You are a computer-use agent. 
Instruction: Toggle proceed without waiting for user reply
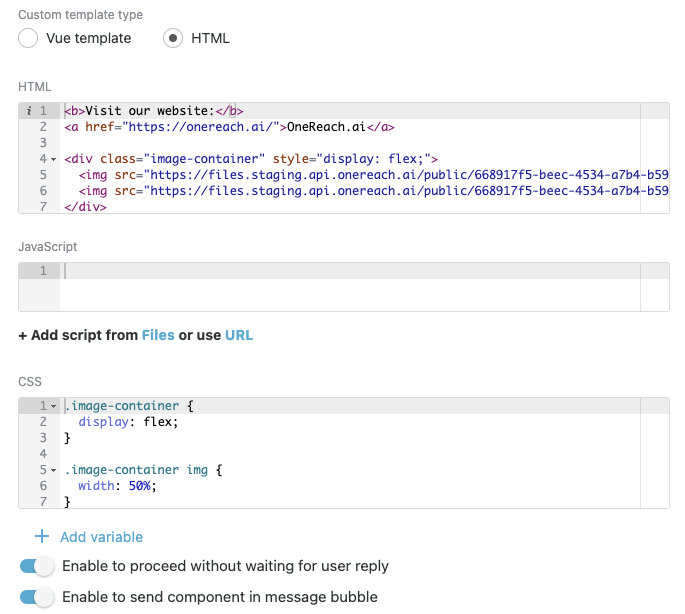(x=36, y=566)
